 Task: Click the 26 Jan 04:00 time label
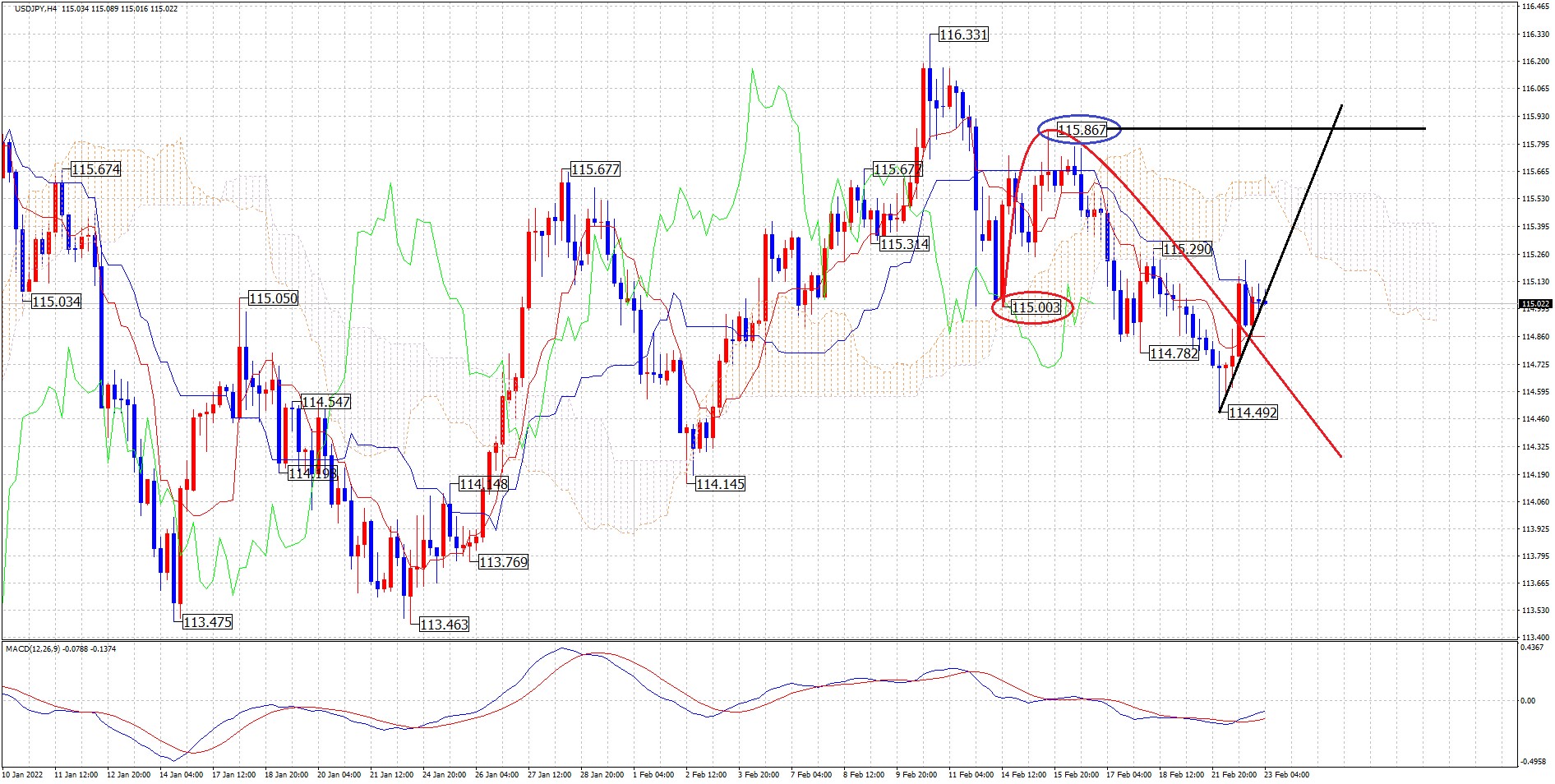click(x=496, y=775)
